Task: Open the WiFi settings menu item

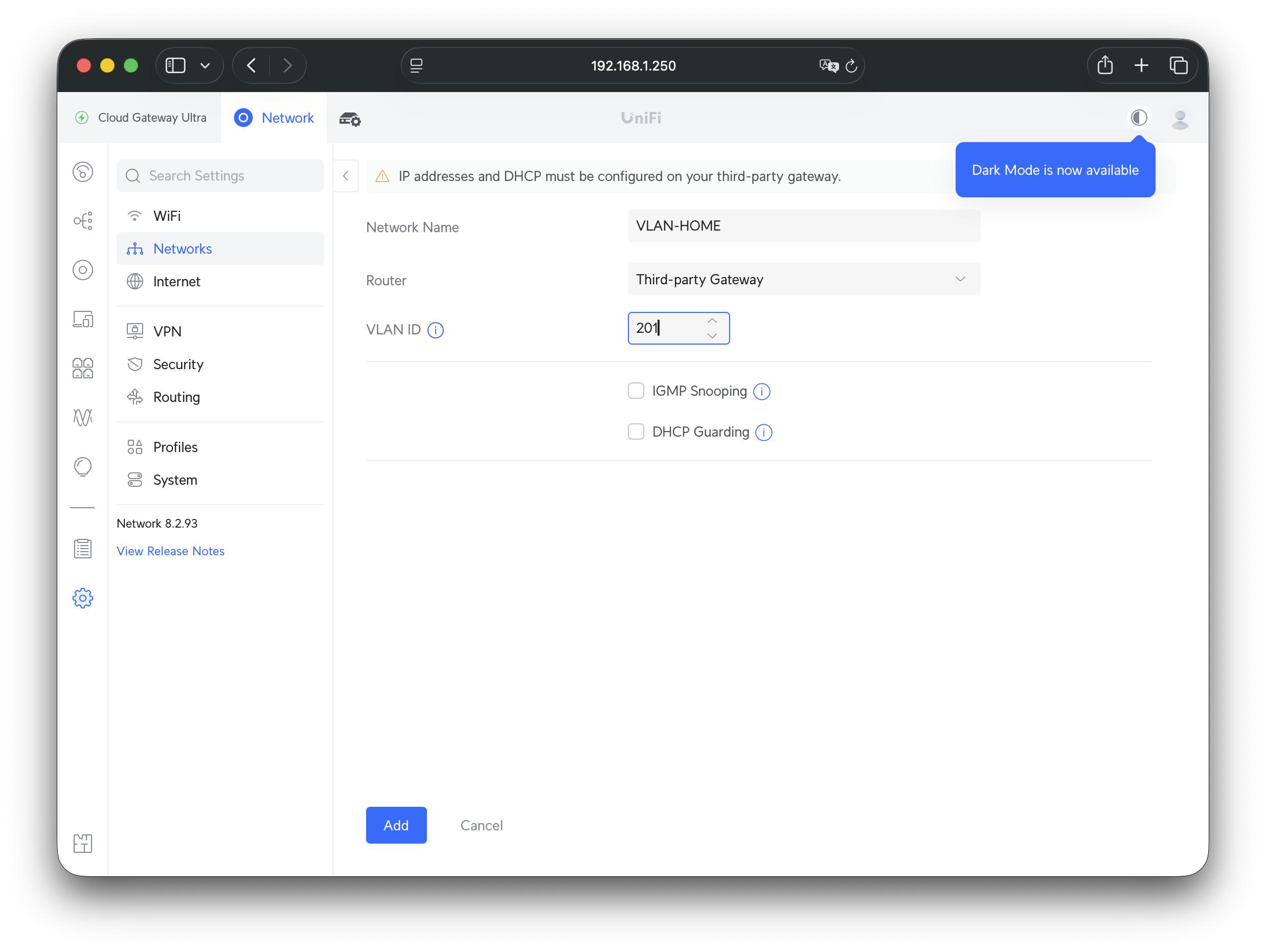Action: pyautogui.click(x=167, y=216)
